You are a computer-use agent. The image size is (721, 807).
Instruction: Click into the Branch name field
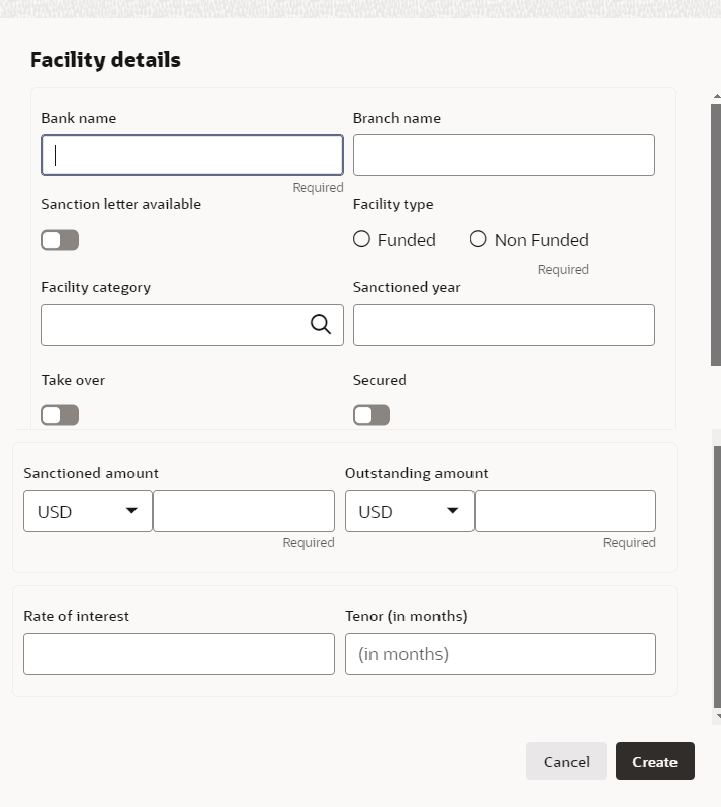[x=504, y=155]
